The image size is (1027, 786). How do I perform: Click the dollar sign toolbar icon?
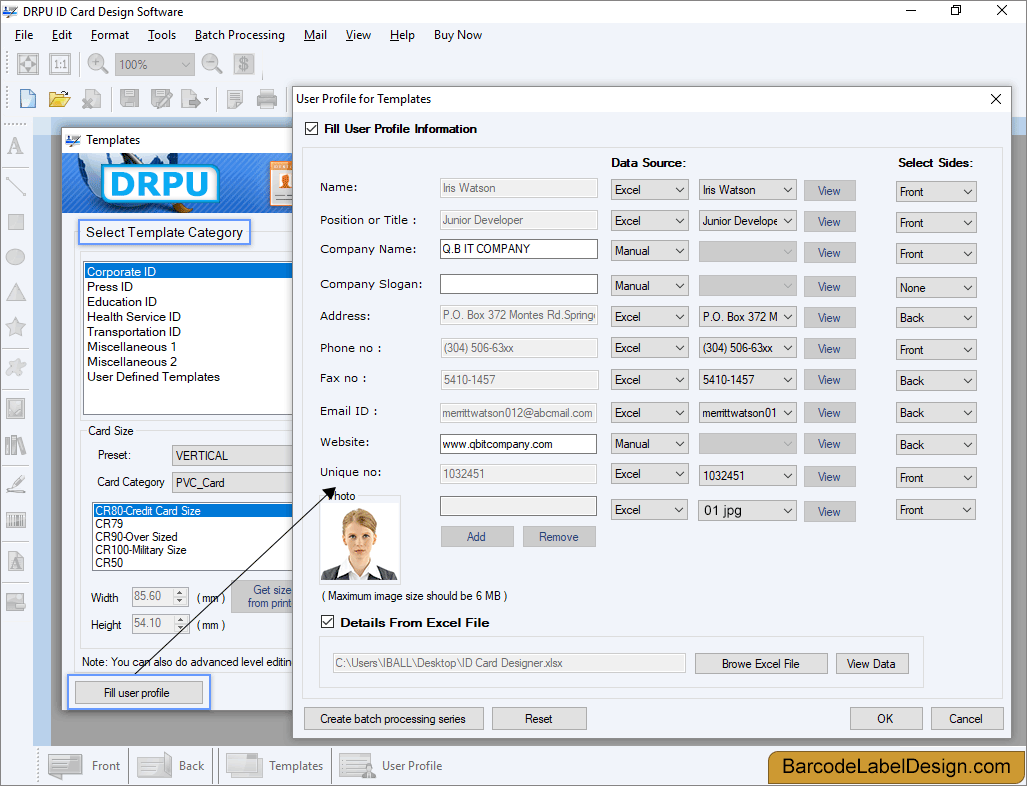point(244,64)
